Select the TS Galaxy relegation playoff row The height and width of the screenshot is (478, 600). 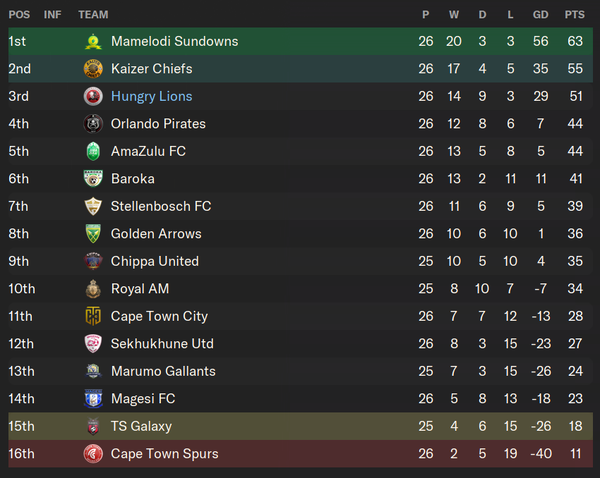coord(300,426)
